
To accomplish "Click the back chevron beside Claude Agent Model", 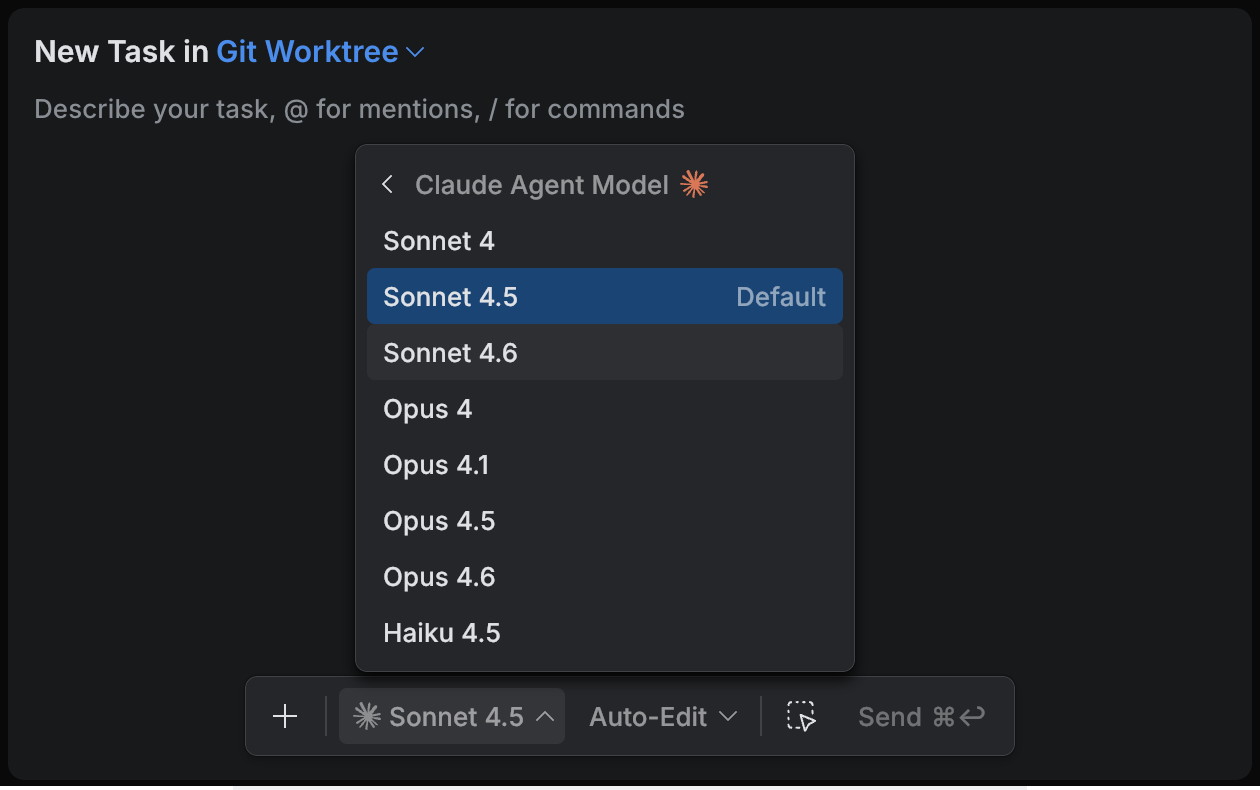I will click(387, 184).
